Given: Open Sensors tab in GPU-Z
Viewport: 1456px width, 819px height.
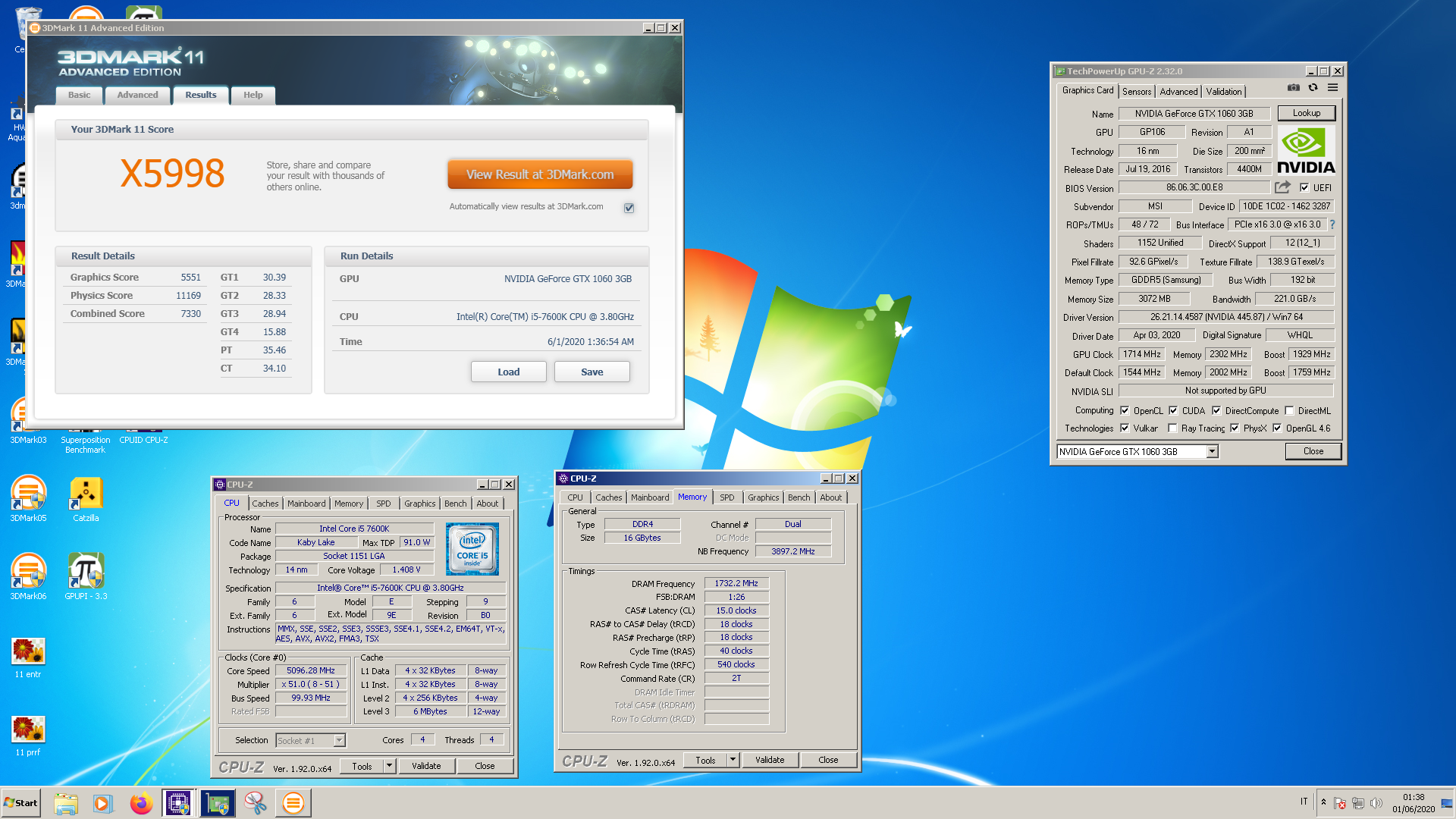Looking at the screenshot, I should [x=1137, y=91].
